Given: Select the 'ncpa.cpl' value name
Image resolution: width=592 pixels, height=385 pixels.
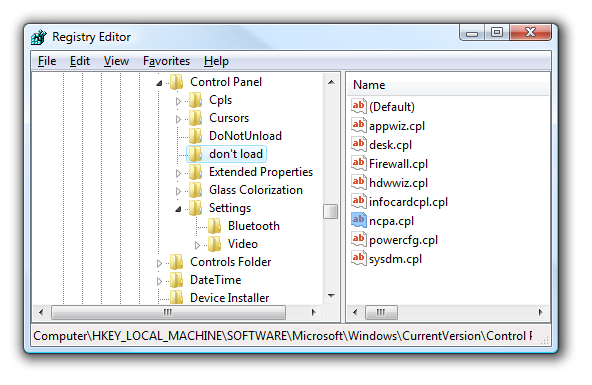Looking at the screenshot, I should 392,221.
